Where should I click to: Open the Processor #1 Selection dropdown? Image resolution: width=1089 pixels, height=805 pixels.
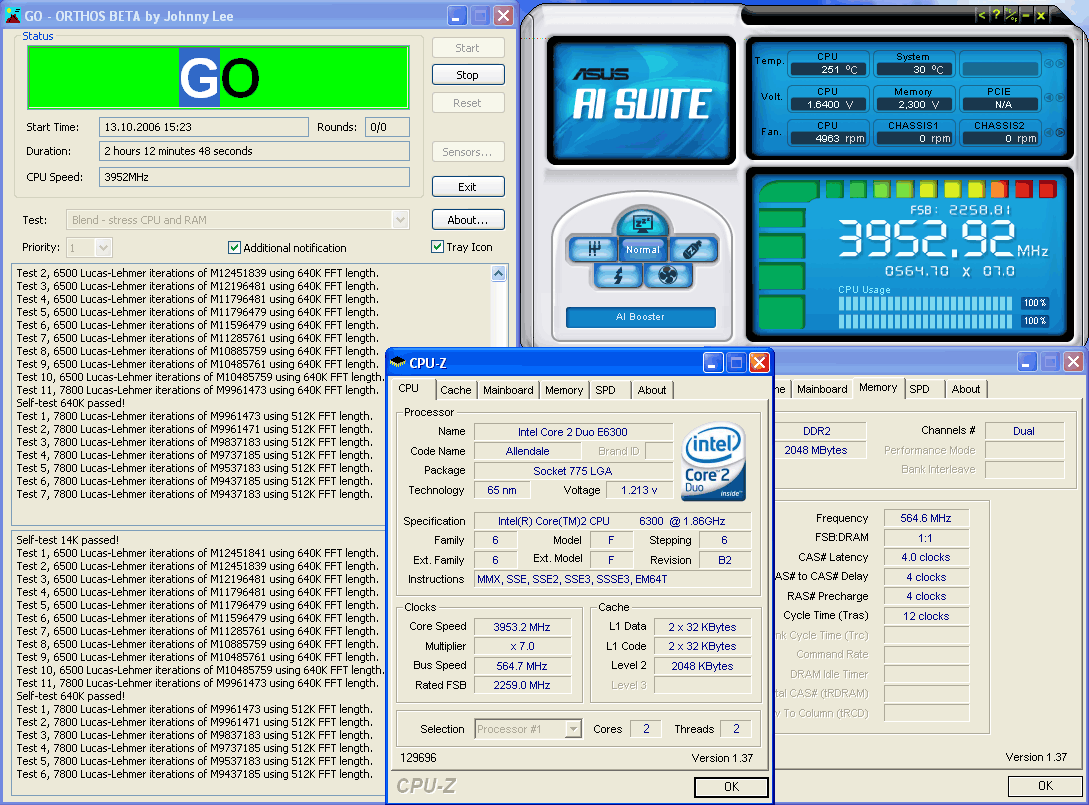(x=573, y=729)
